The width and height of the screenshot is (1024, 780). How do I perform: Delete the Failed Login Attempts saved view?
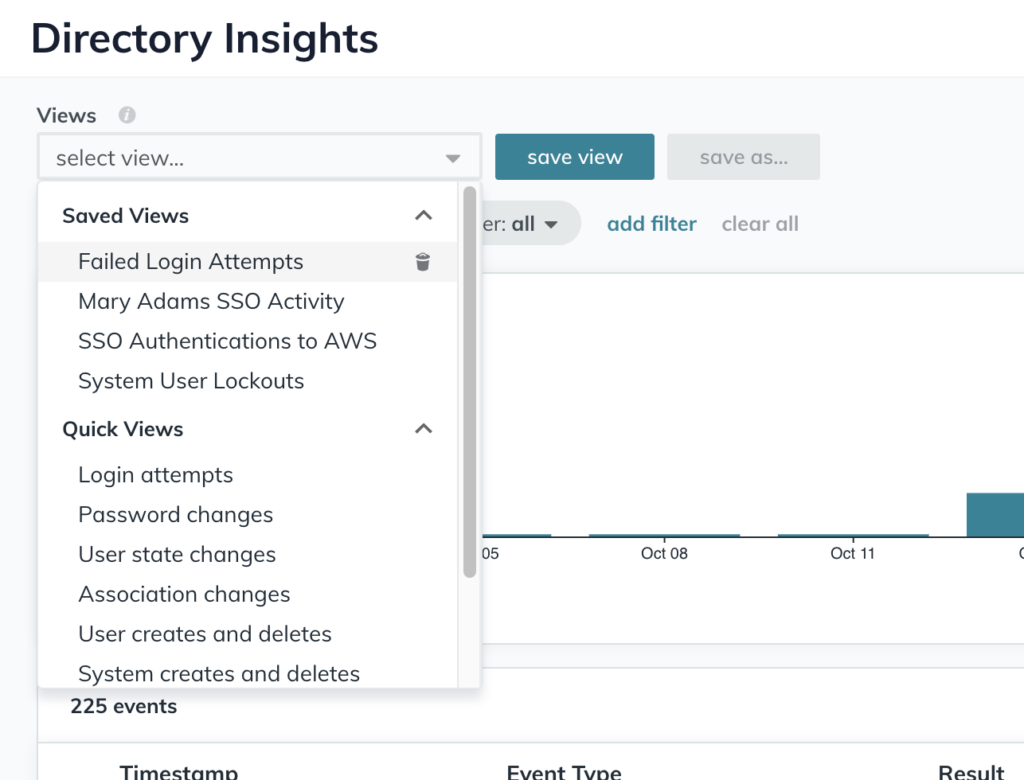(423, 262)
